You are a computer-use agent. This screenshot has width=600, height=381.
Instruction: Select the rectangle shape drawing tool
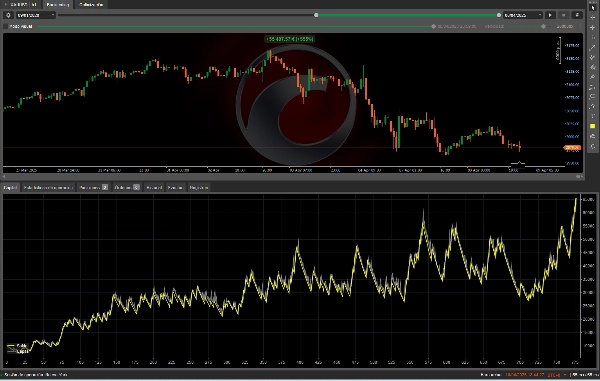pos(593,96)
